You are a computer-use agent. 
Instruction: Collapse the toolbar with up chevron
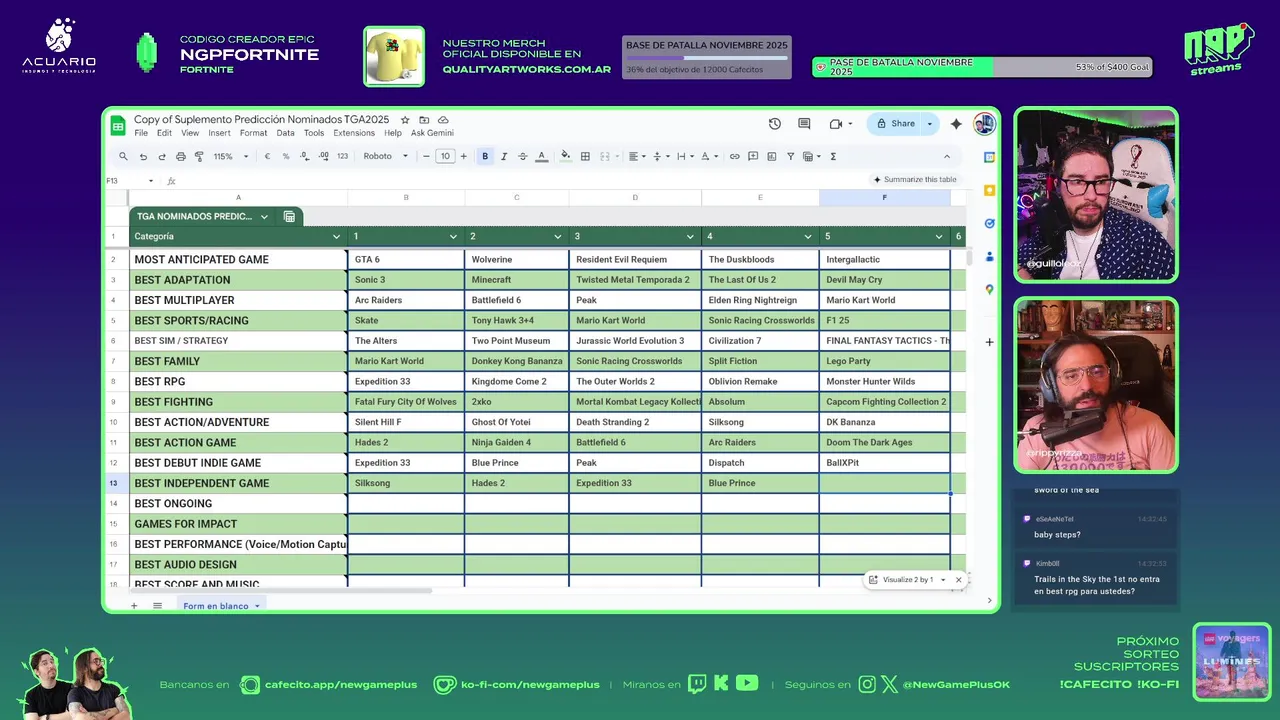click(946, 156)
